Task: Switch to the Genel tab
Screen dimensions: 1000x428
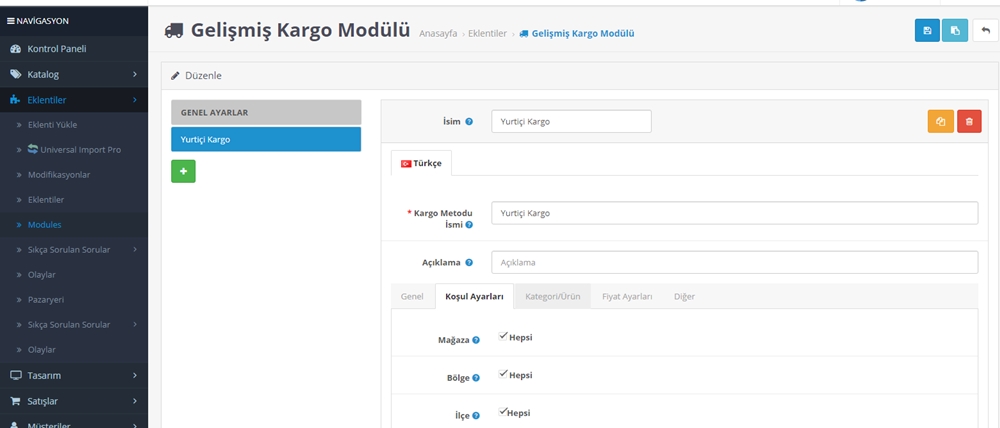Action: click(412, 297)
